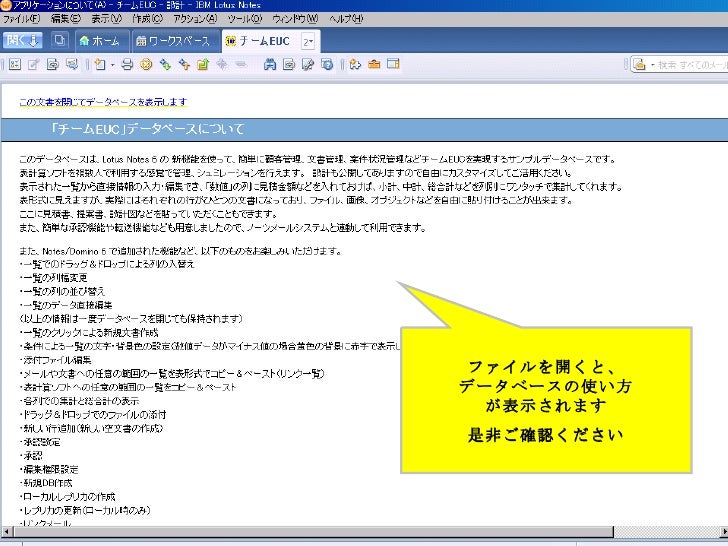The image size is (728, 546).
Task: Click the line ・新規DB作成
Action: tap(46, 483)
